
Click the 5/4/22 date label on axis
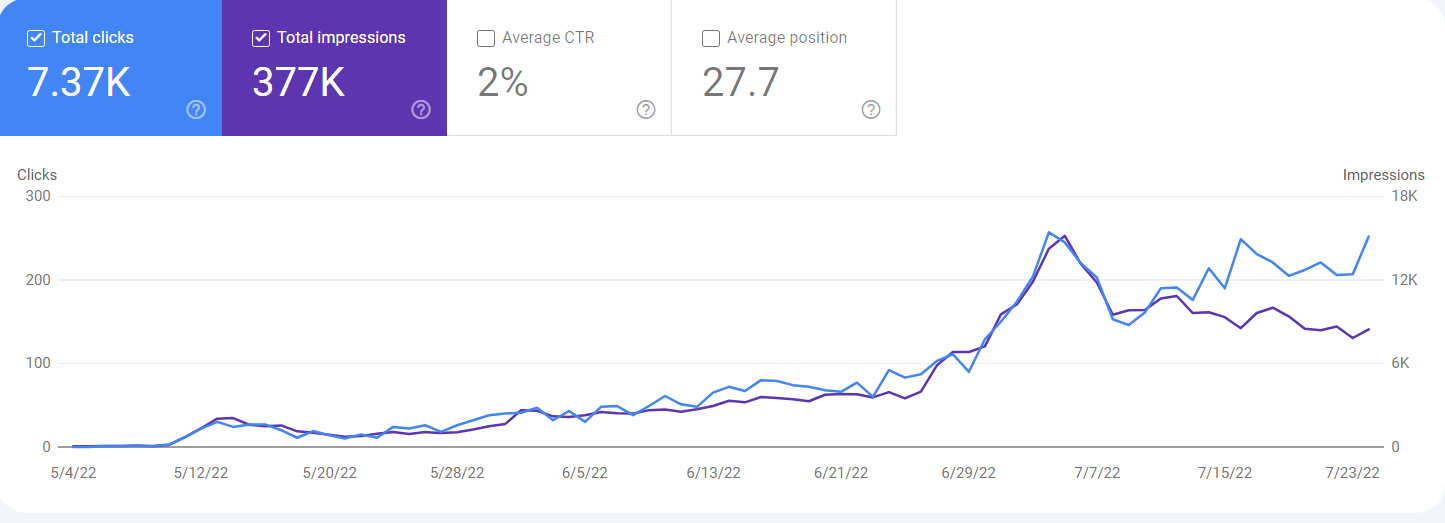(x=73, y=473)
